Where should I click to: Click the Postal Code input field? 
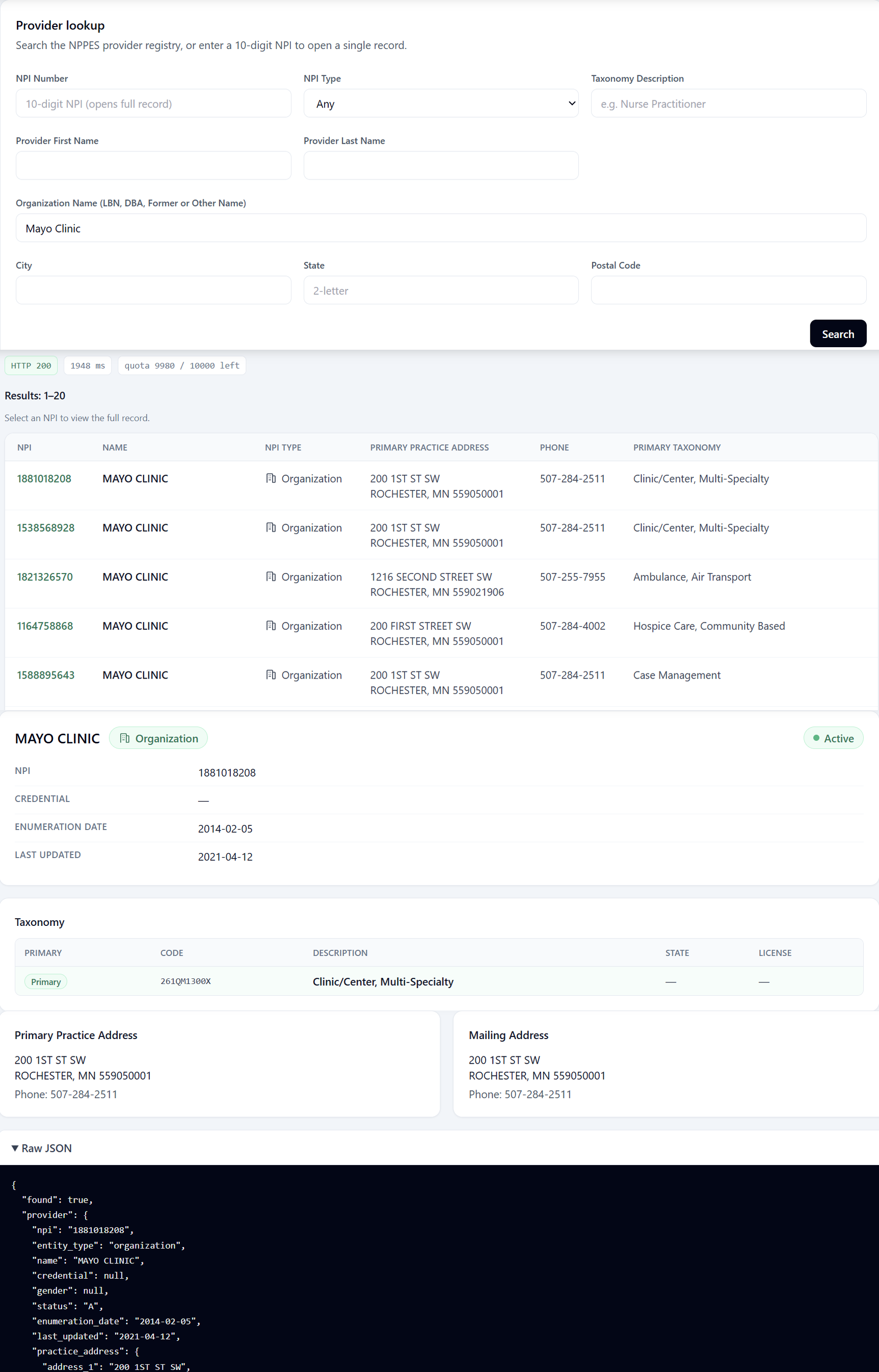pos(728,290)
